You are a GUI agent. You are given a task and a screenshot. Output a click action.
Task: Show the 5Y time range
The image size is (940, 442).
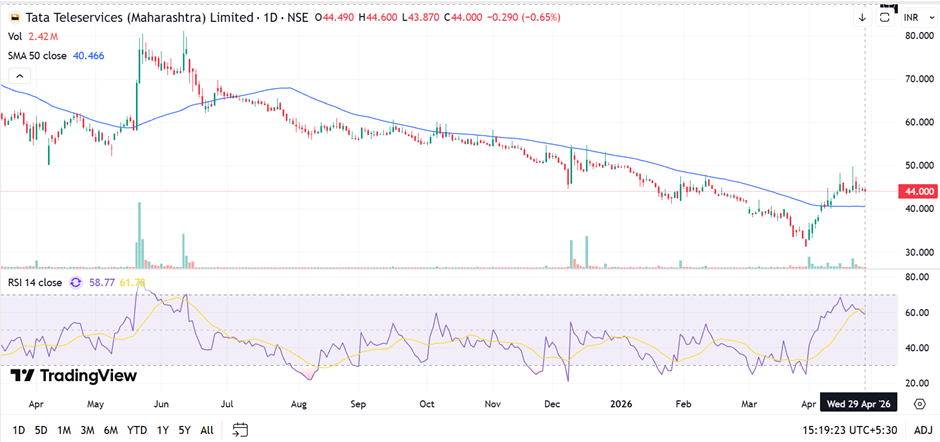click(185, 430)
